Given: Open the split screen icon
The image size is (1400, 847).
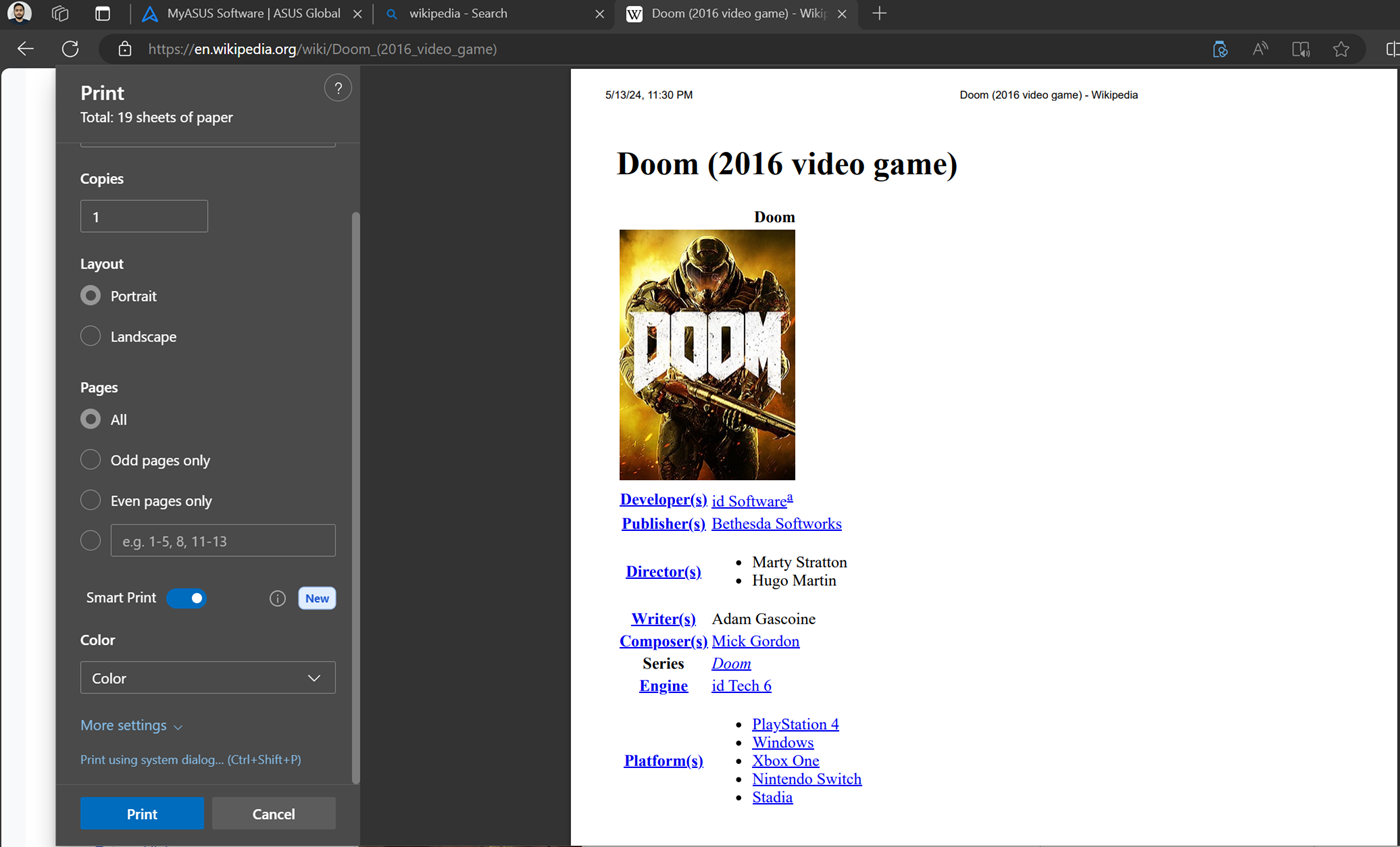Looking at the screenshot, I should 1392,48.
